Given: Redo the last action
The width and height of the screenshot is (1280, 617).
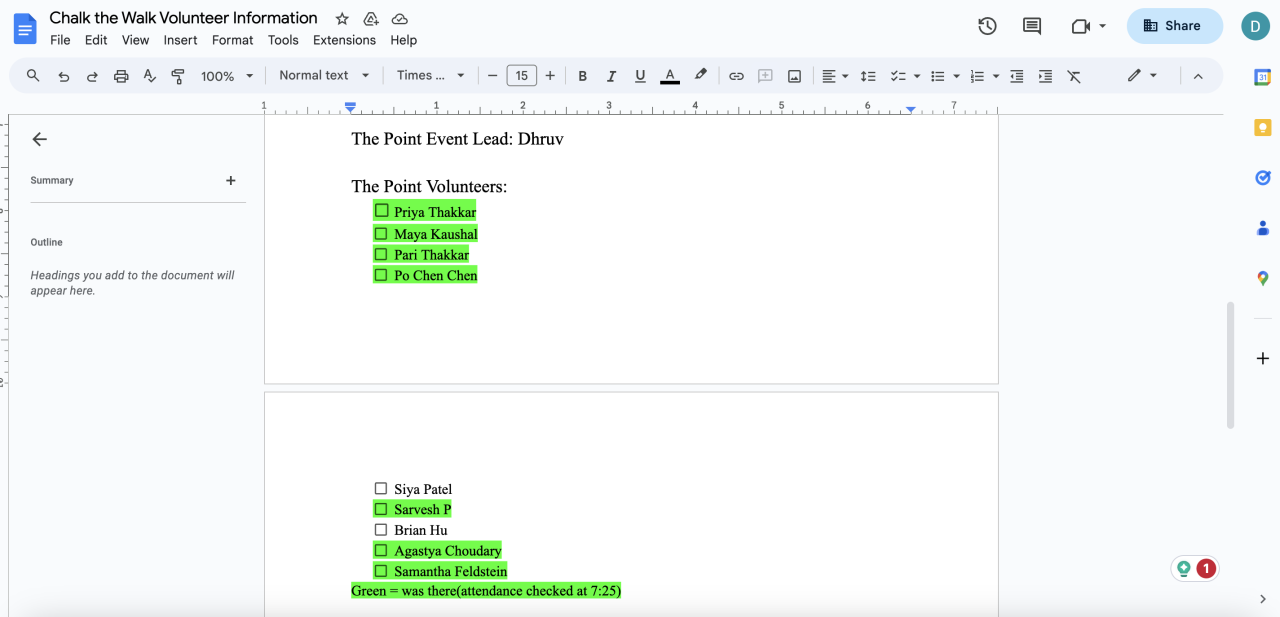Looking at the screenshot, I should (x=92, y=76).
